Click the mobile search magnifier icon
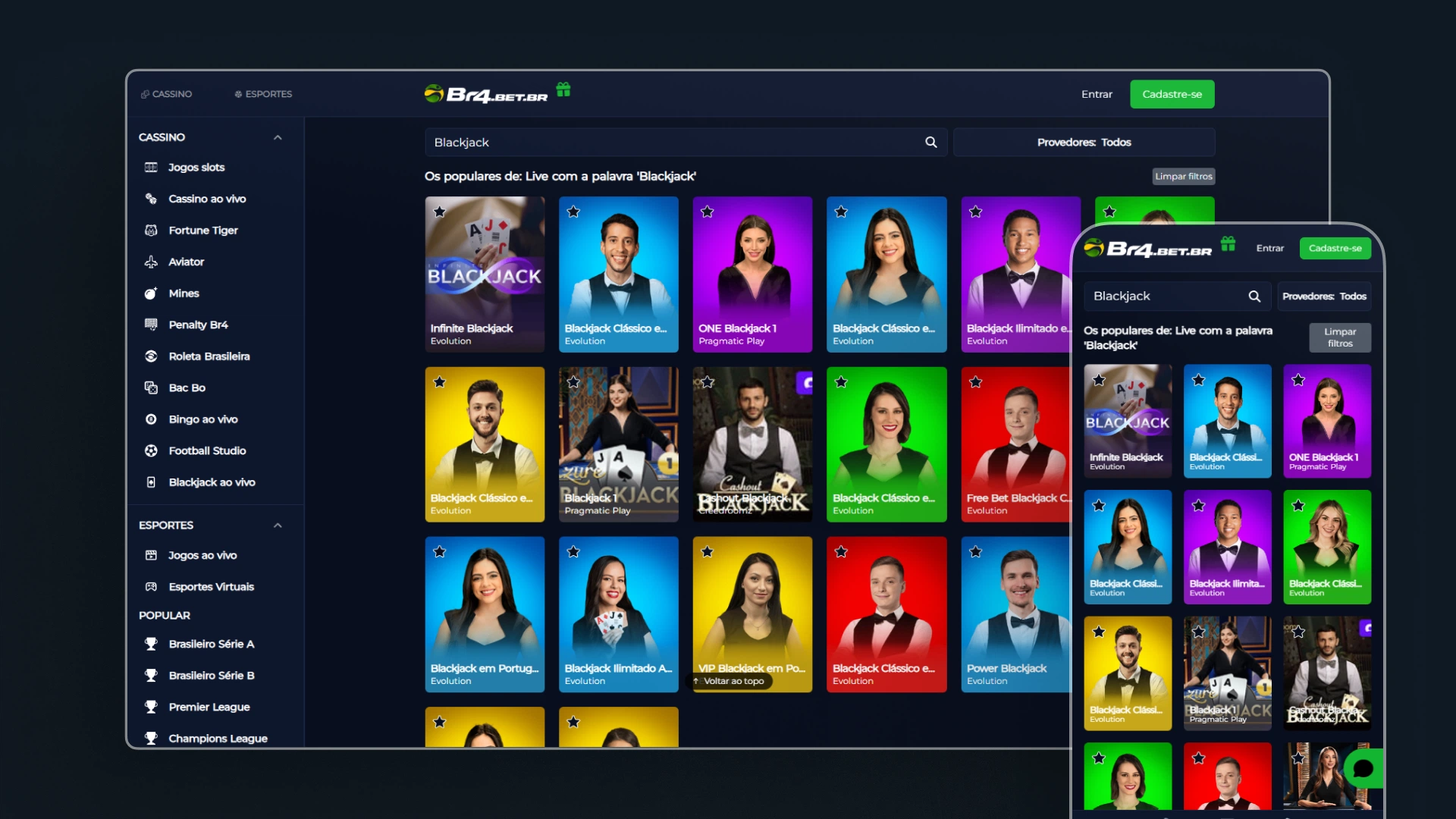Screen dimensions: 1456x819 click(x=1254, y=297)
